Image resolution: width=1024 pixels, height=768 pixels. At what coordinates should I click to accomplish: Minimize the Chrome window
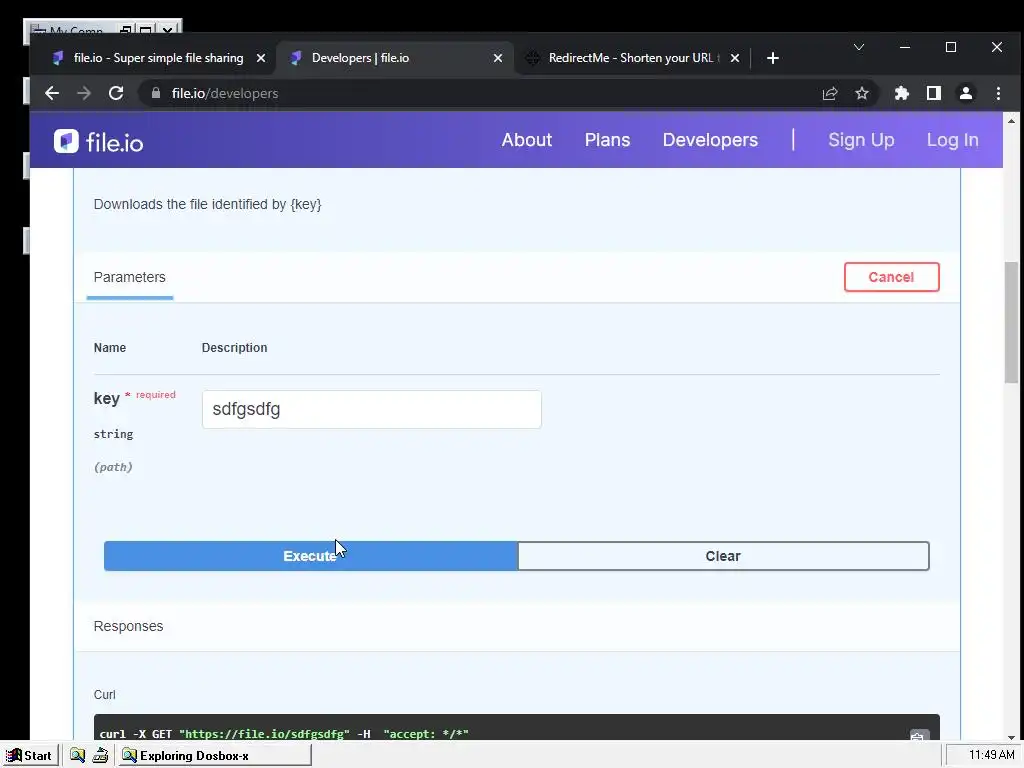(x=904, y=47)
